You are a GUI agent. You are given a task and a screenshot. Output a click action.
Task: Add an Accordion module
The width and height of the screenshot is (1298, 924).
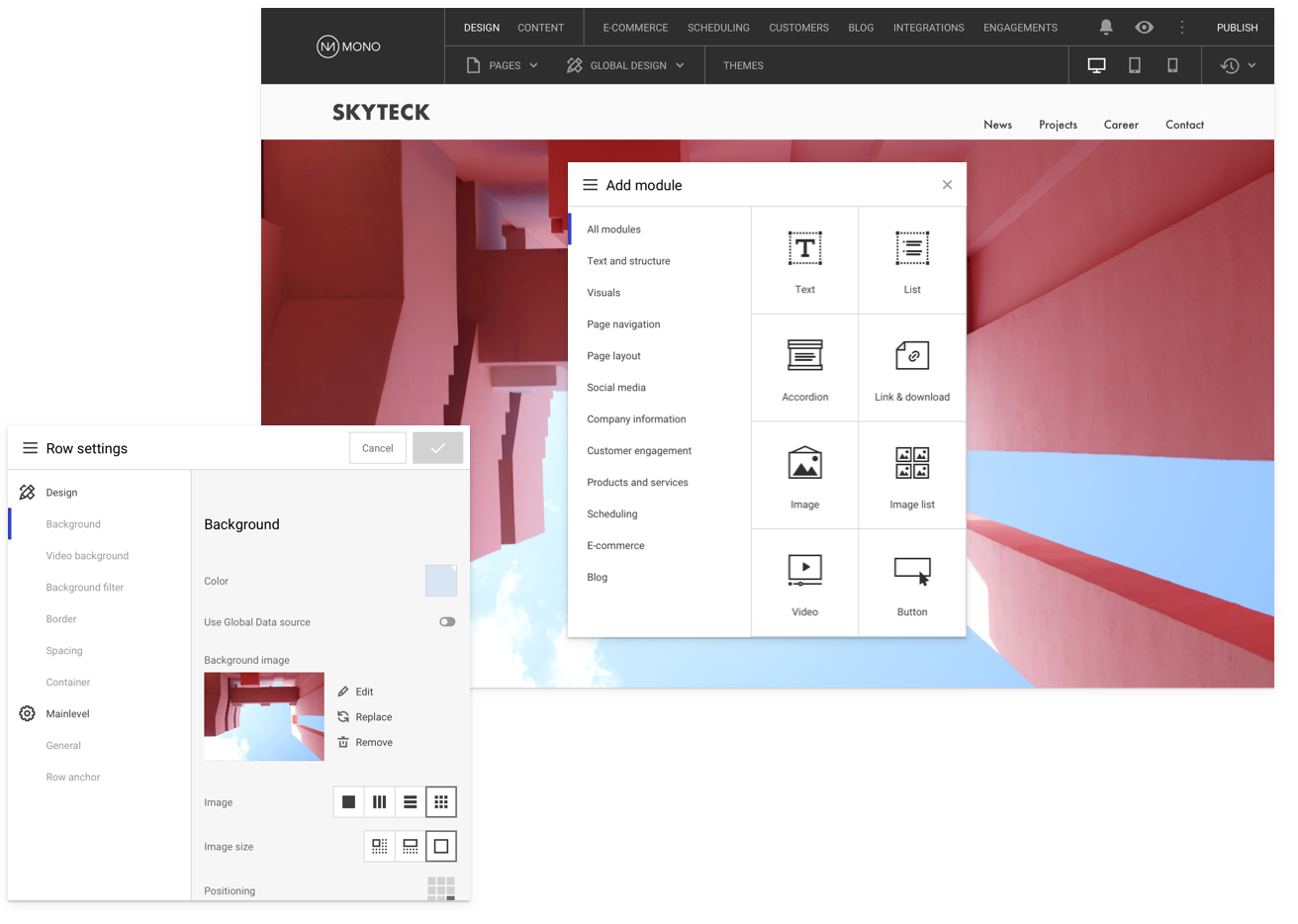coord(804,368)
